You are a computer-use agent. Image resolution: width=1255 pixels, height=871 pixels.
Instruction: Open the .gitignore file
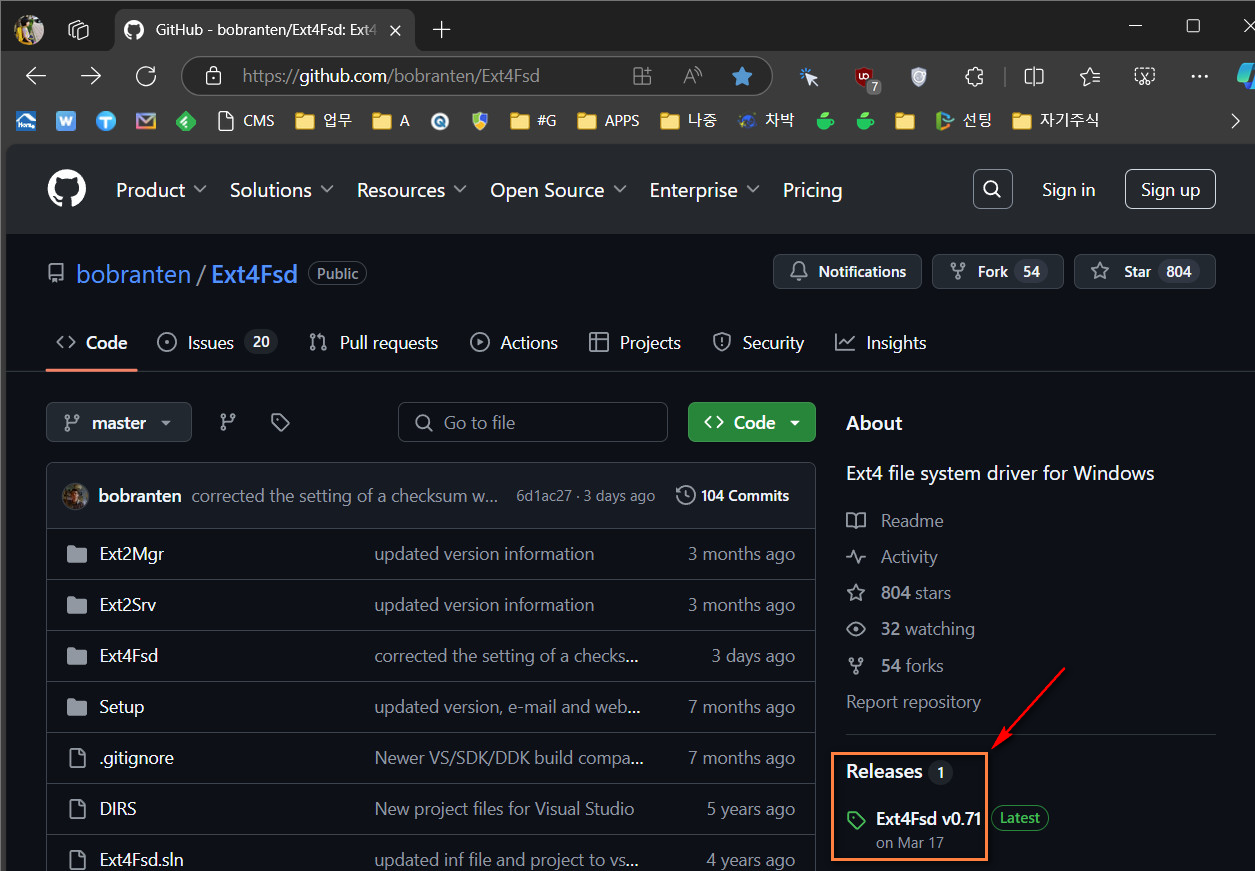[137, 758]
